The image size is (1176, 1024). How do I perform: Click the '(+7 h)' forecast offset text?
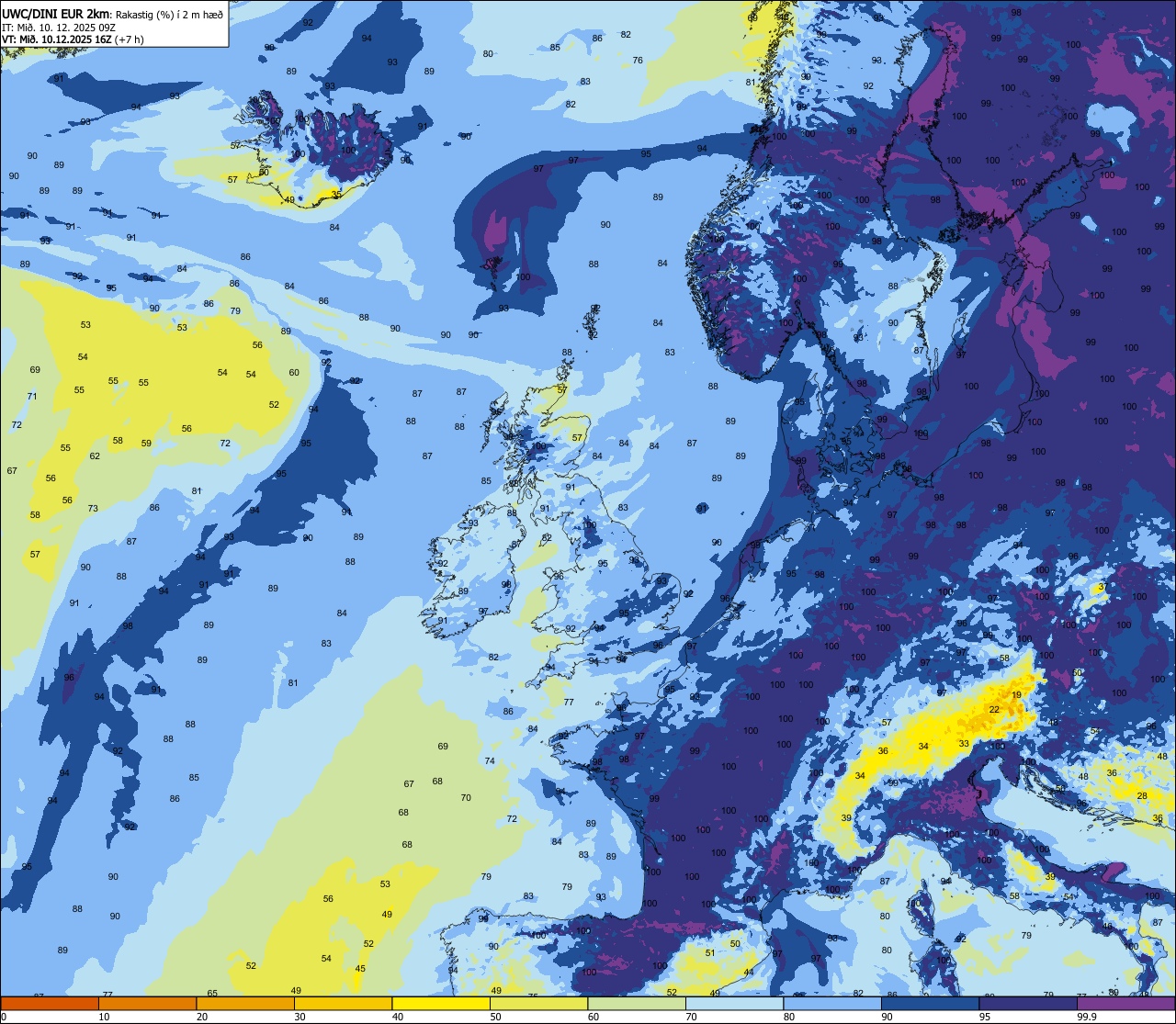tap(130, 39)
